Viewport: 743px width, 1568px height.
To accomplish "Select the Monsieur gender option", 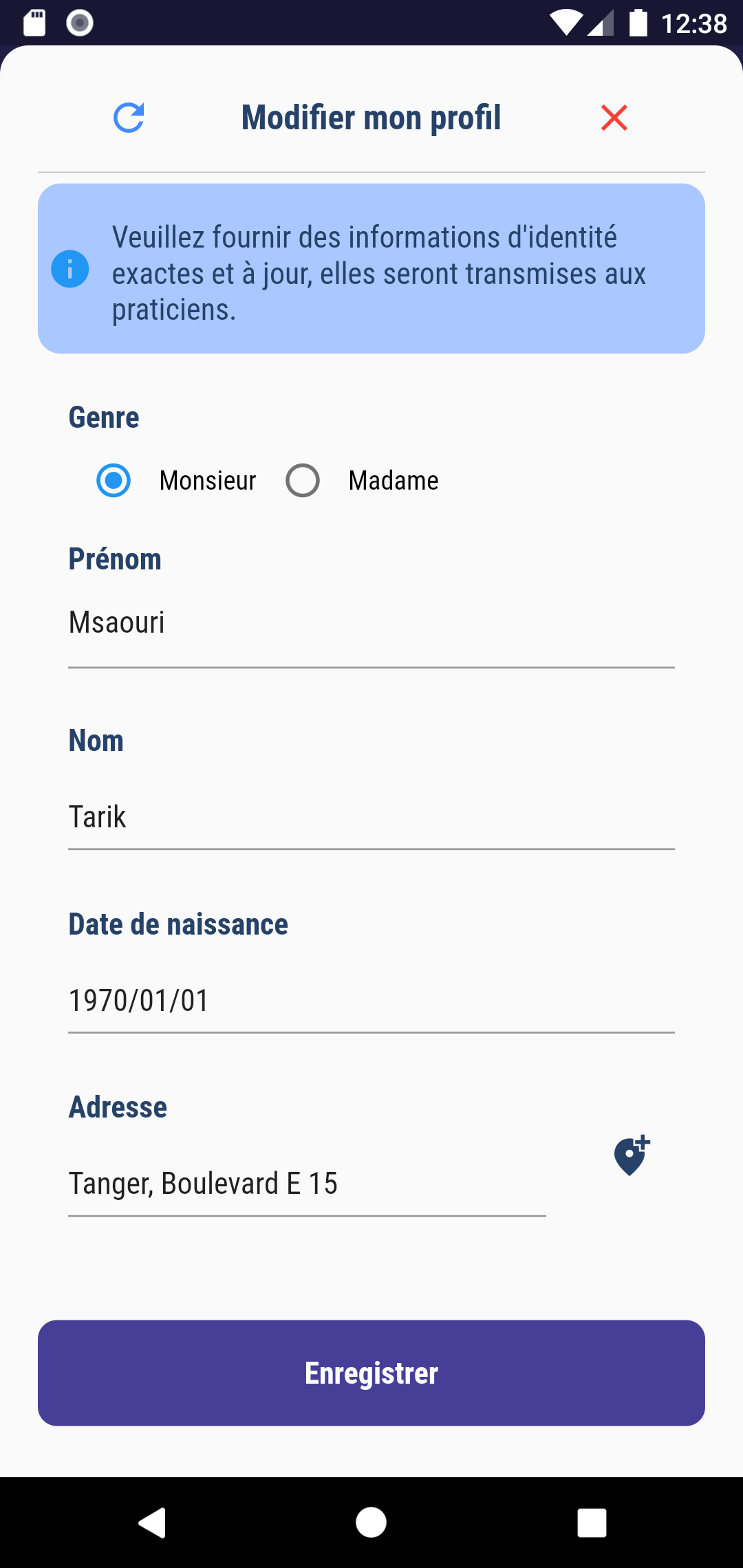I will tap(114, 480).
